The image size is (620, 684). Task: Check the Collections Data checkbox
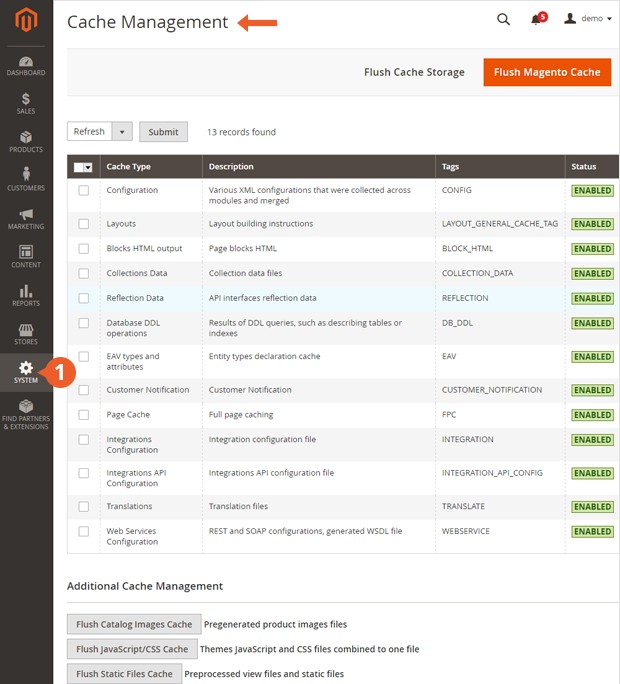pyautogui.click(x=84, y=274)
